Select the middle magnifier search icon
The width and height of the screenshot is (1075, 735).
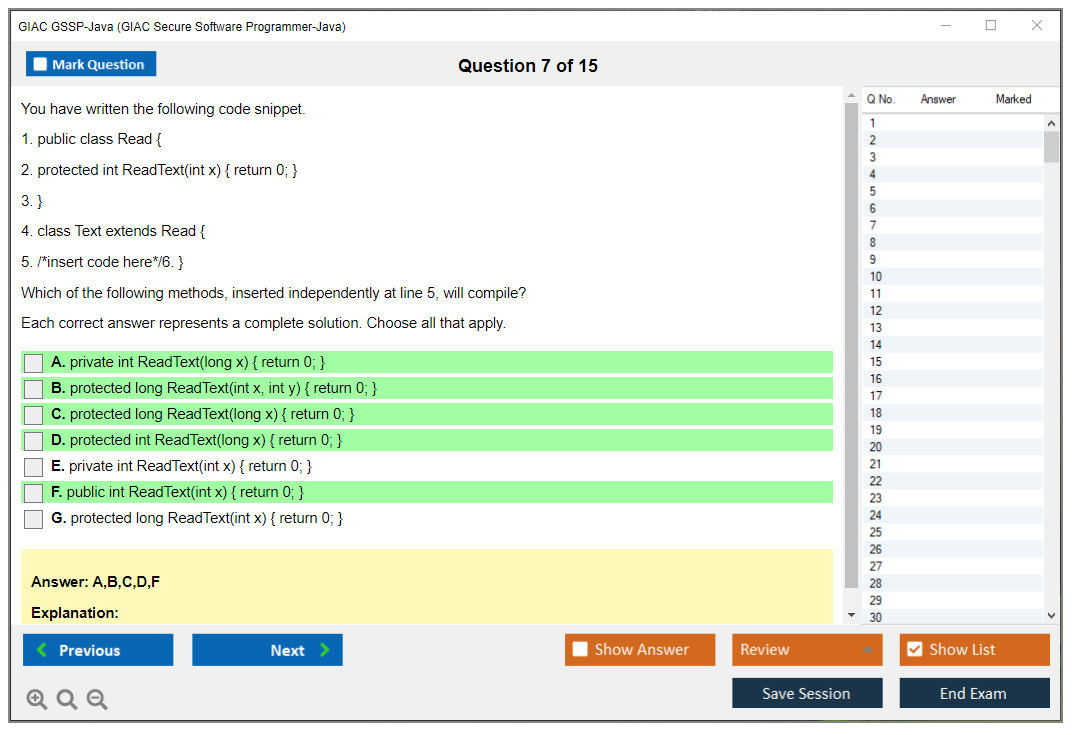click(x=66, y=699)
